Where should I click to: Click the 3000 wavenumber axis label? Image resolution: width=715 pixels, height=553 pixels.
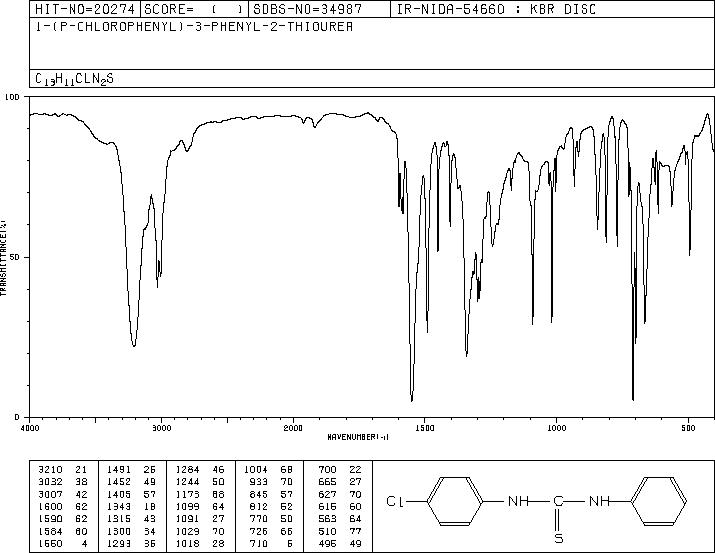click(x=161, y=428)
